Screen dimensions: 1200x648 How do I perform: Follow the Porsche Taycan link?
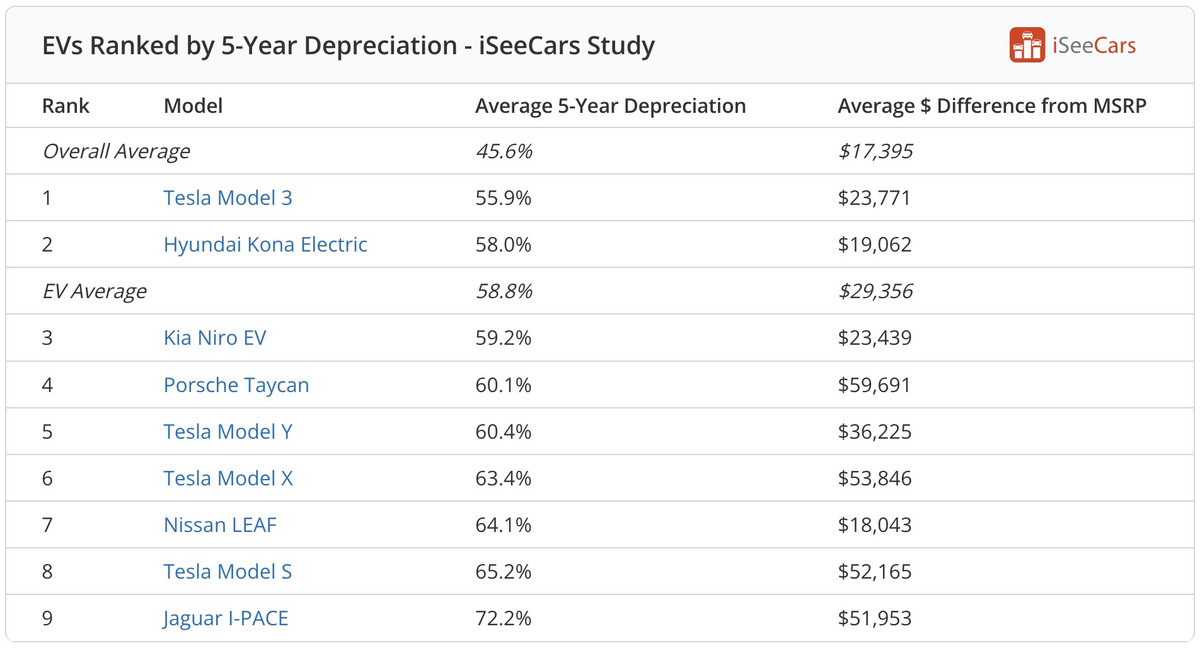pos(236,385)
